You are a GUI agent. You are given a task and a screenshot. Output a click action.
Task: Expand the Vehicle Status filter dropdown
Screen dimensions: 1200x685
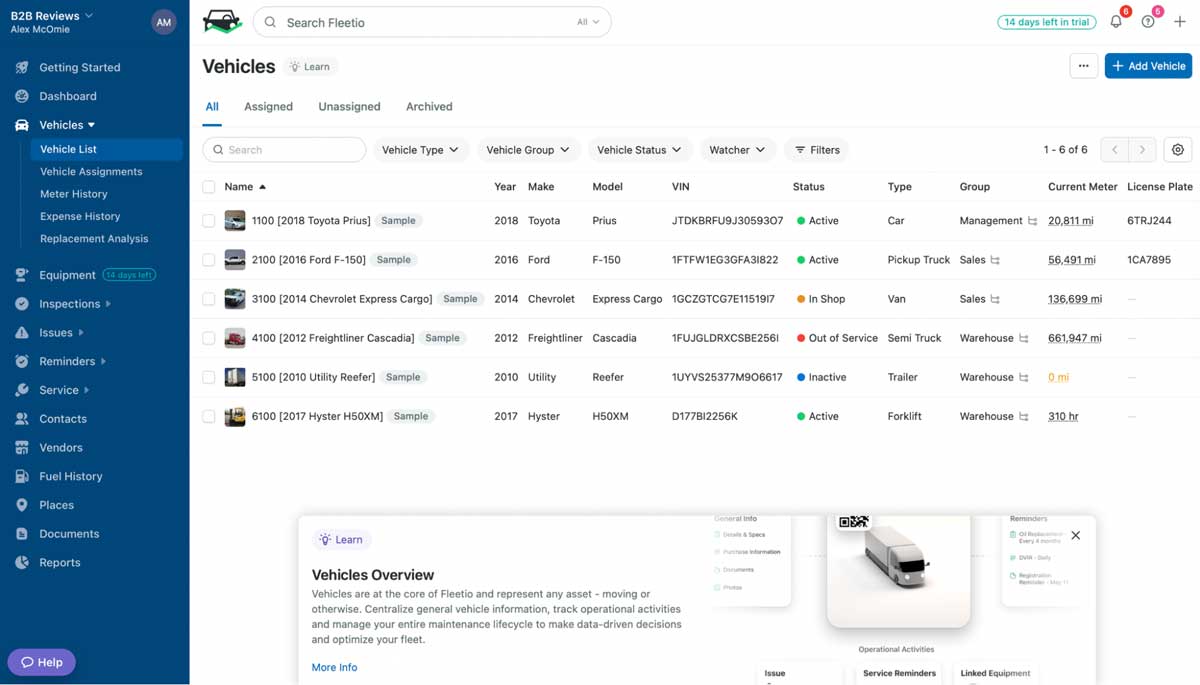tap(638, 150)
